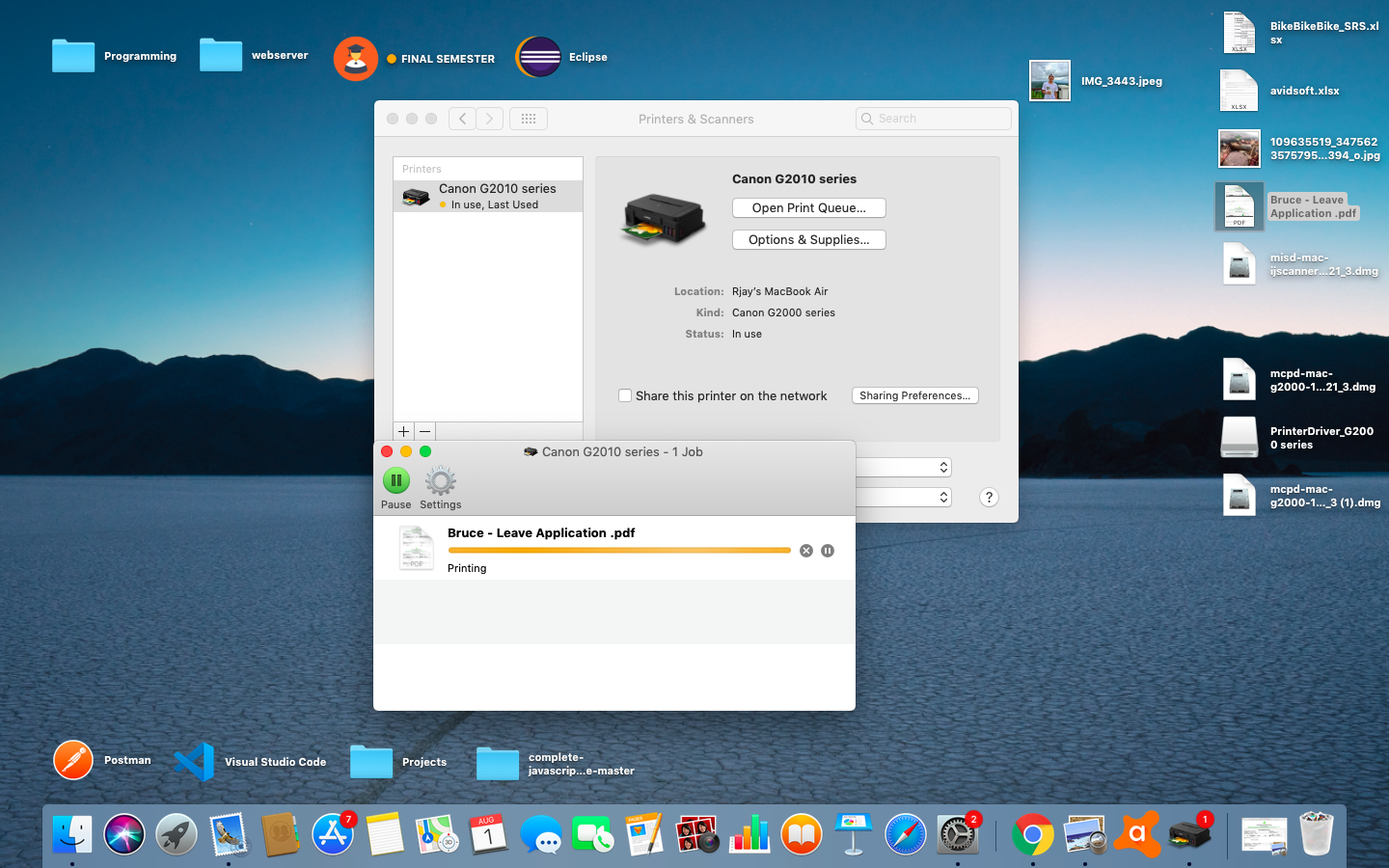Enable Share this printer on the network

pyautogui.click(x=625, y=395)
